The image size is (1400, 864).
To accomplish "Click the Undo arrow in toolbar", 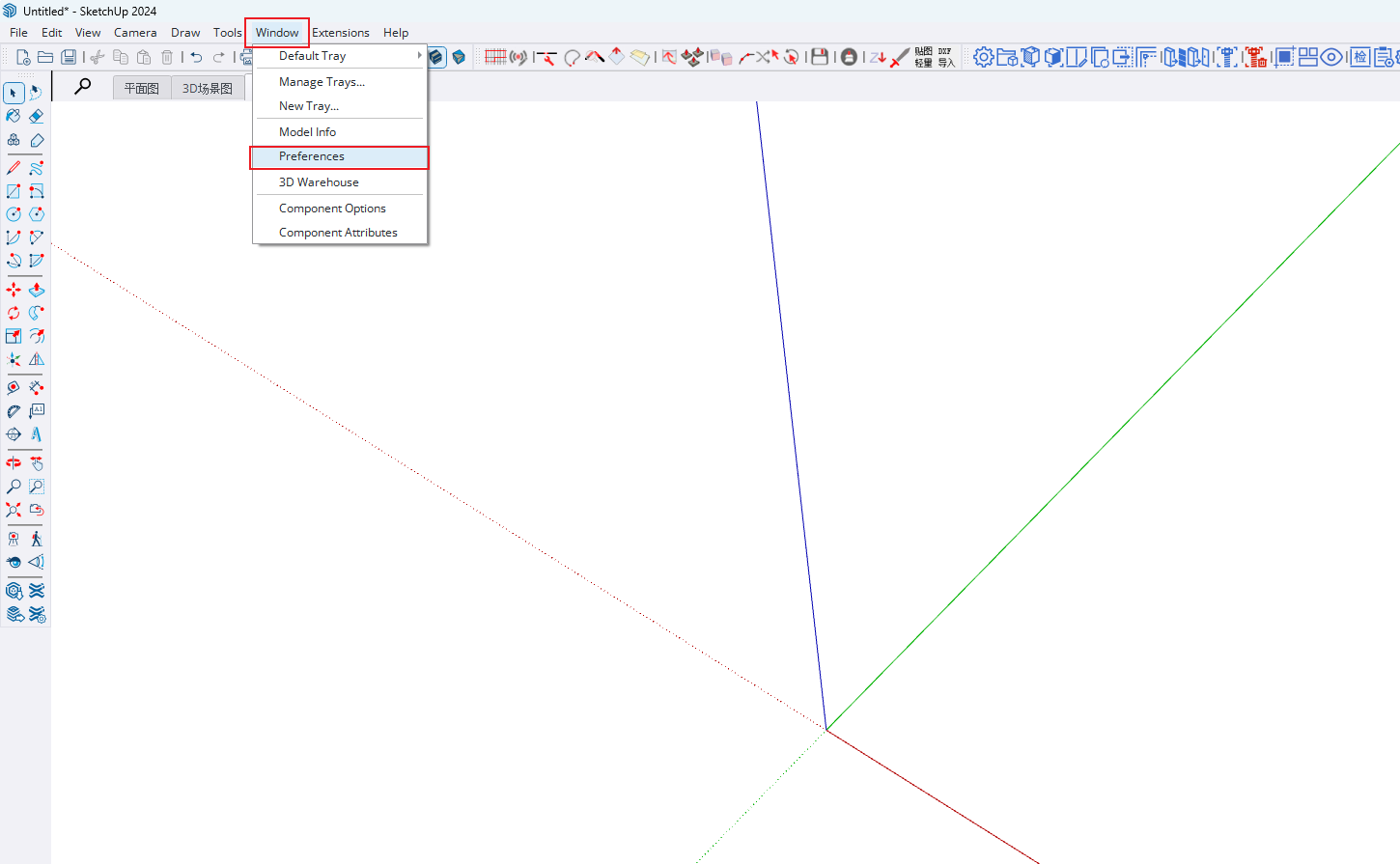I will (x=196, y=57).
